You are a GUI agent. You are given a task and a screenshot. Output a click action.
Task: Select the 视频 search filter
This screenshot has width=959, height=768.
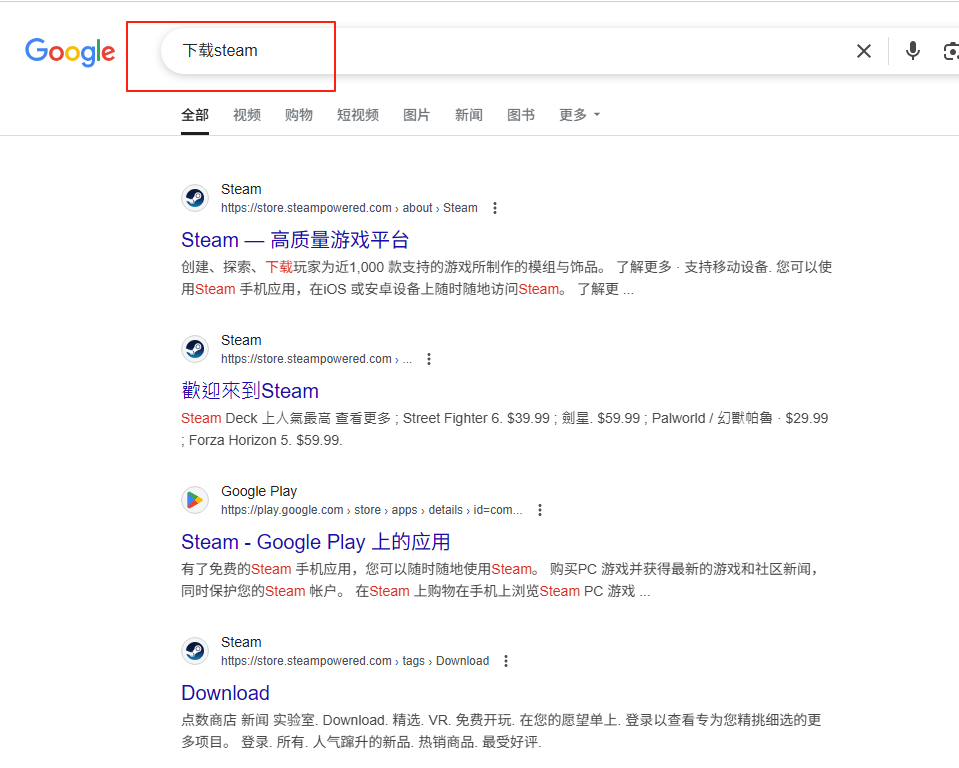[x=246, y=115]
